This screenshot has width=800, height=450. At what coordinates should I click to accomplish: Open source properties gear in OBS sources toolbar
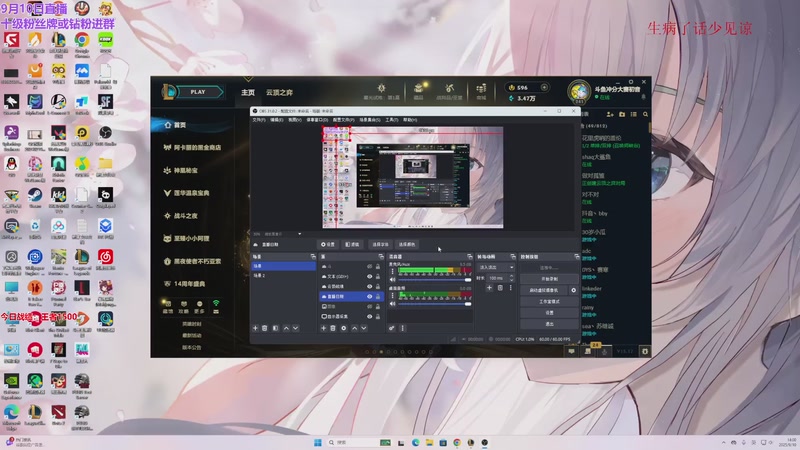click(343, 328)
